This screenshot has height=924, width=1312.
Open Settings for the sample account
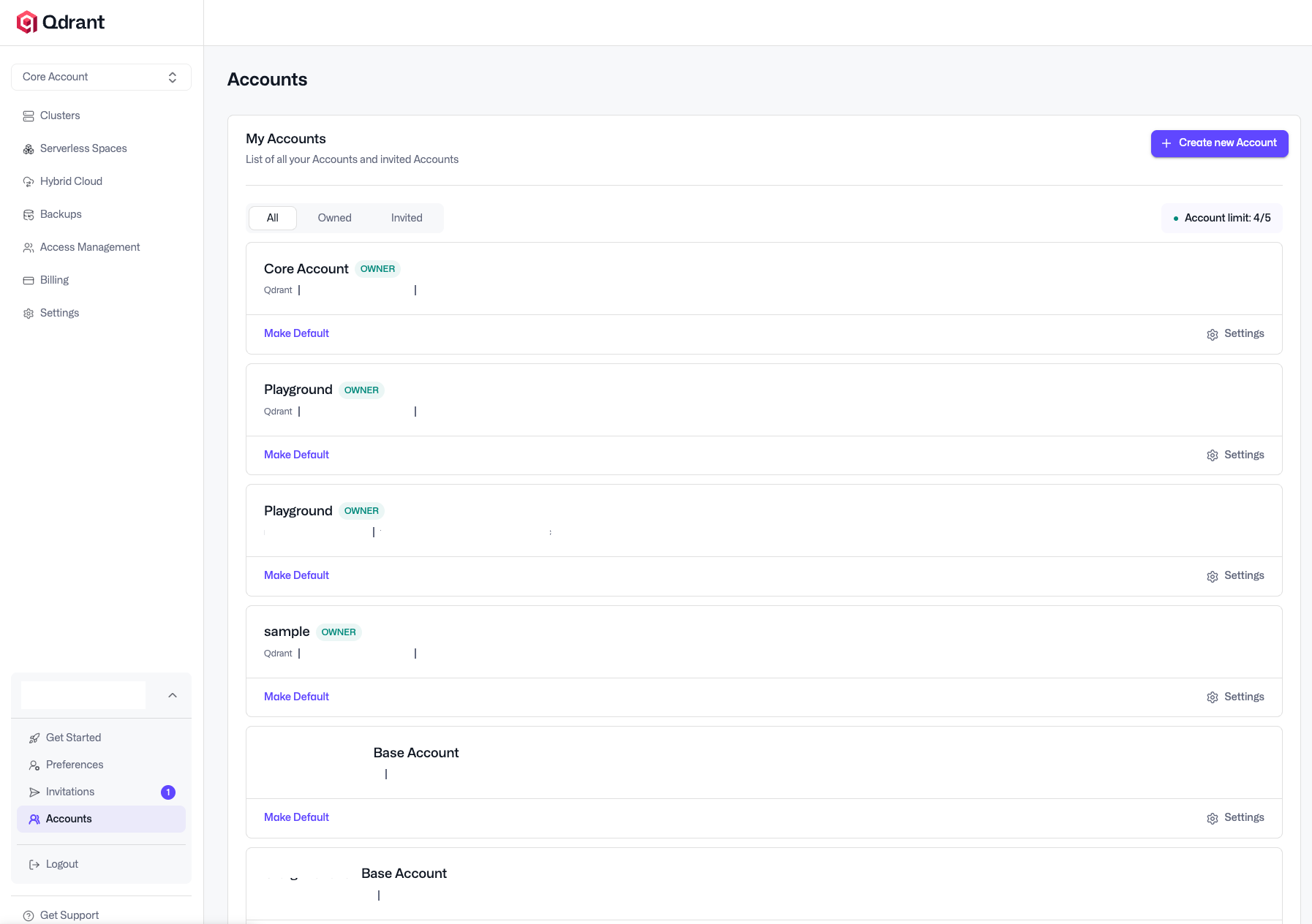pyautogui.click(x=1235, y=697)
